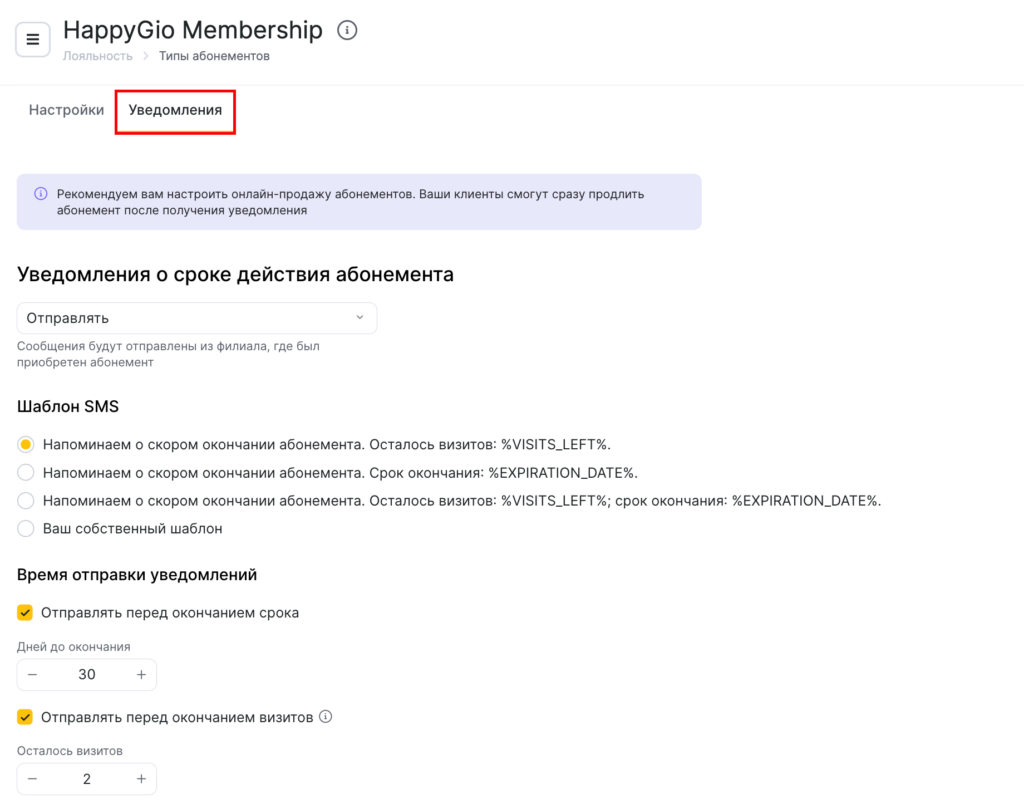Click 'Типы абонементов' breadcrumb
Viewport: 1024px width, 804px height.
[x=214, y=56]
